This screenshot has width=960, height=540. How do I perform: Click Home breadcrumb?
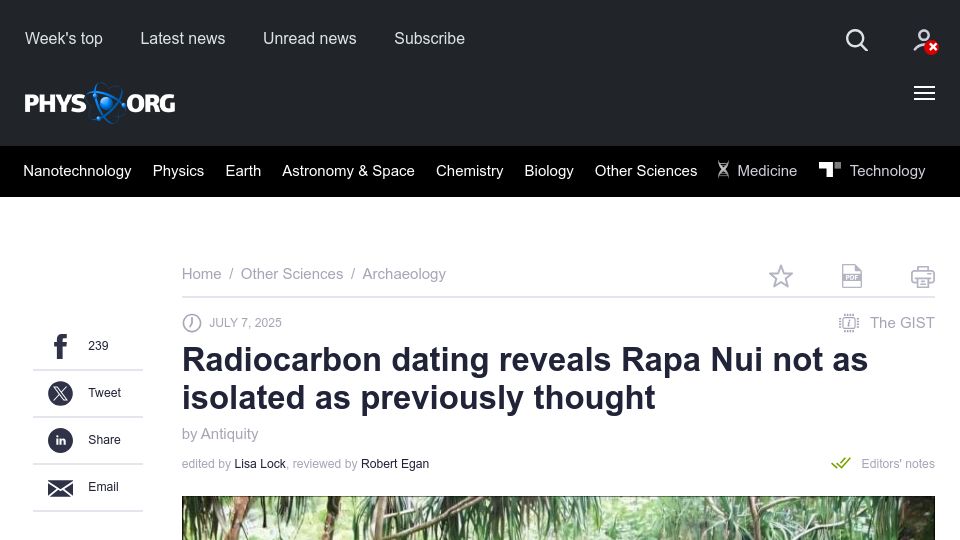click(x=201, y=274)
